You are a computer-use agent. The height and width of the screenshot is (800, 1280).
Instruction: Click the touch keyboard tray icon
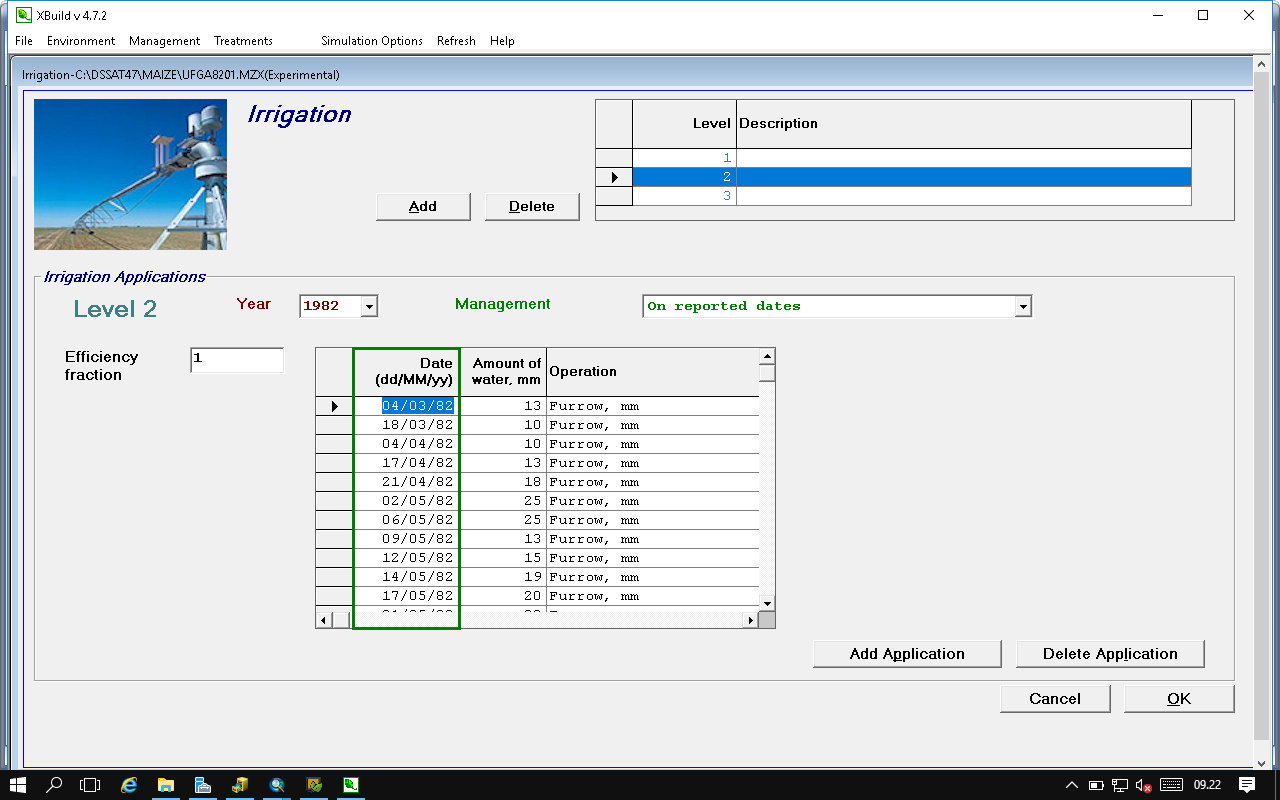point(1171,785)
